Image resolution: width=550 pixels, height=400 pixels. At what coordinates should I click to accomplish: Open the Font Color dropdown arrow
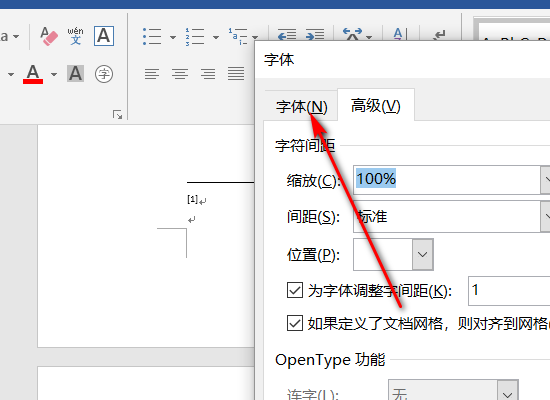click(54, 74)
